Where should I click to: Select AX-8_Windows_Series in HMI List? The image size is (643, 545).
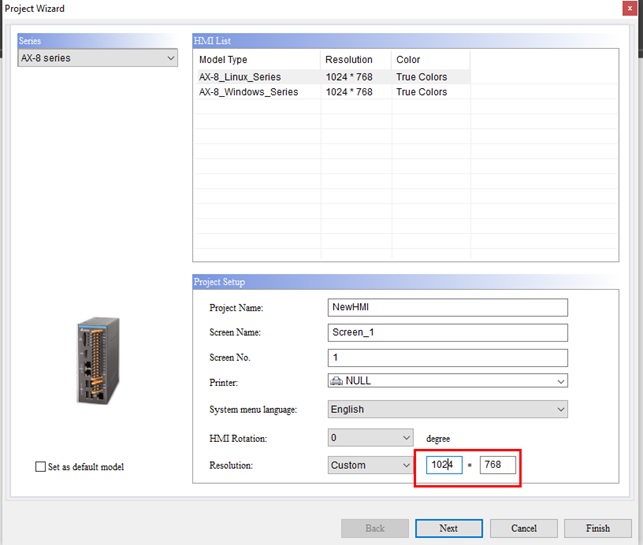click(x=248, y=92)
